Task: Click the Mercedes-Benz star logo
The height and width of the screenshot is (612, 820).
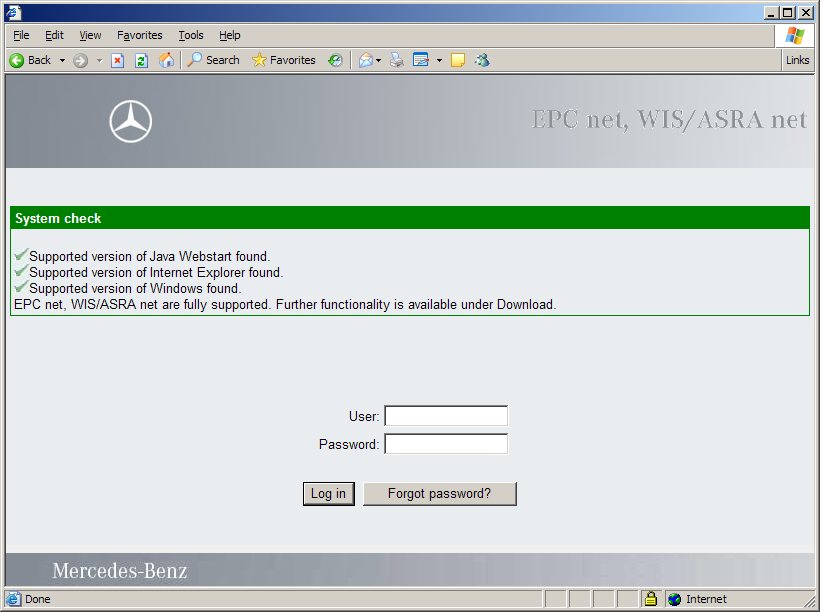Action: [x=130, y=122]
